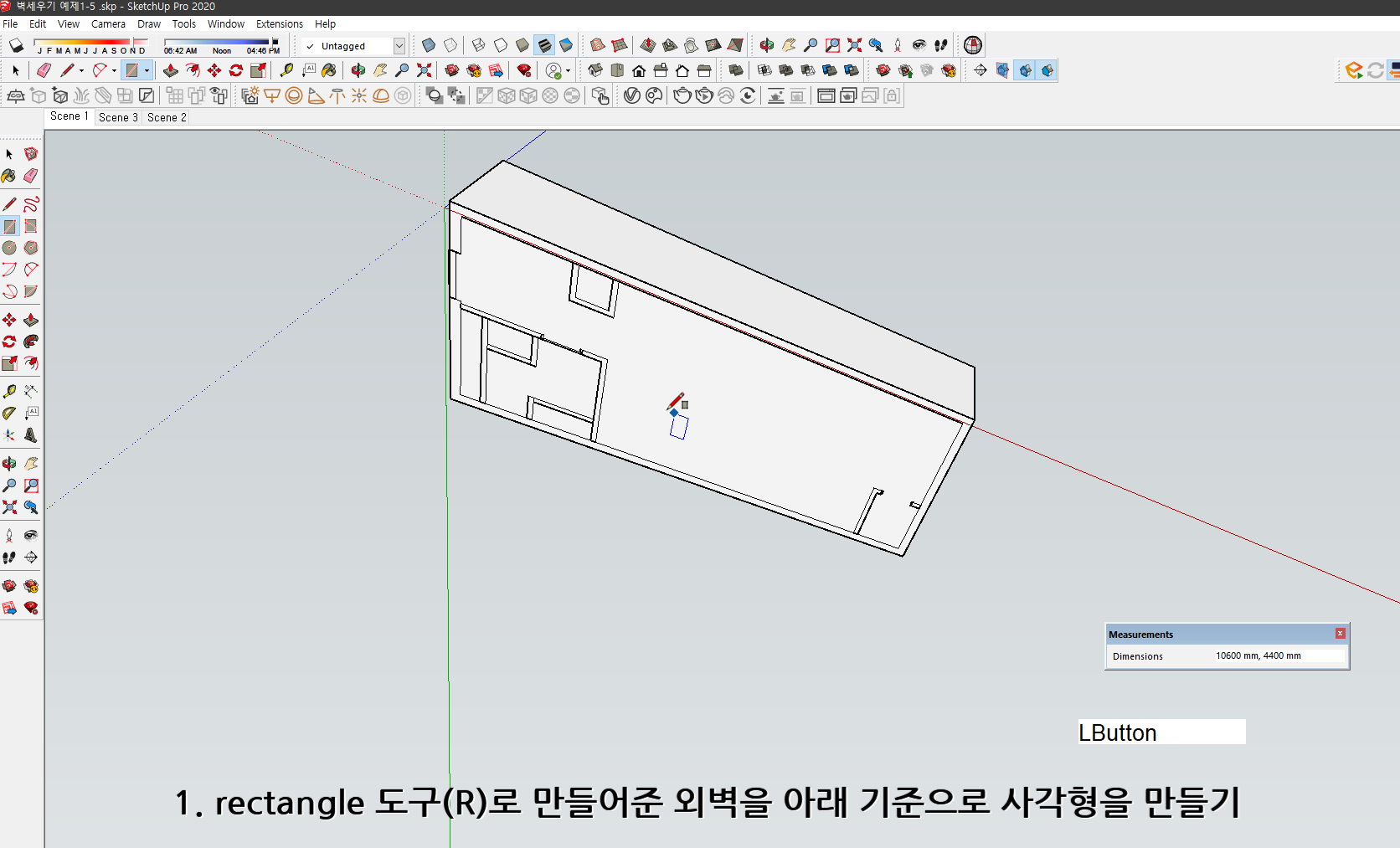Open the Arc tool flyout arrow
The image size is (1400, 848).
point(114,70)
